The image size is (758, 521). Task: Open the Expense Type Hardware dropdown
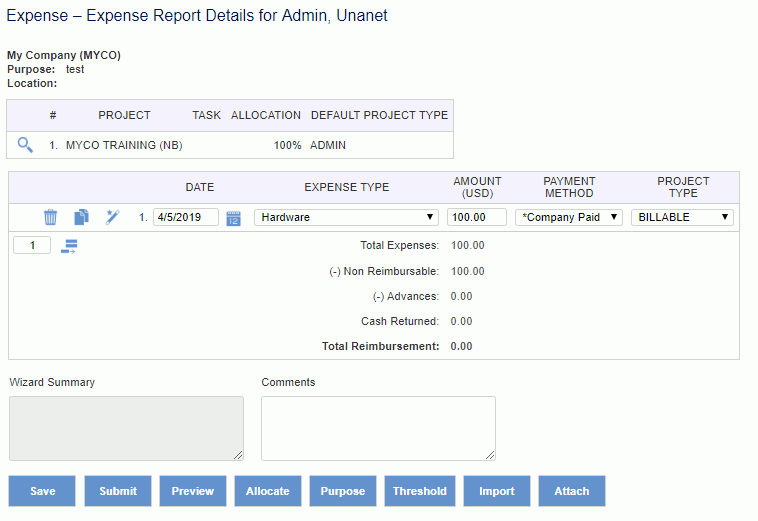click(x=346, y=217)
